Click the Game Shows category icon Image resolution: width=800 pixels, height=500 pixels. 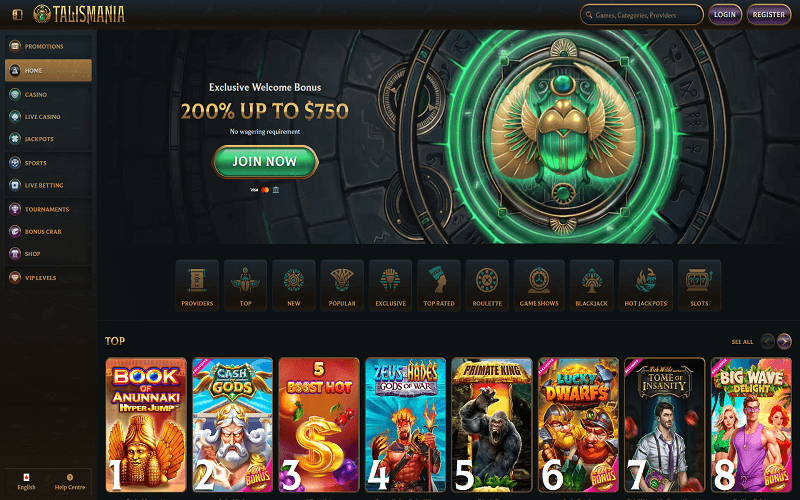tap(539, 285)
